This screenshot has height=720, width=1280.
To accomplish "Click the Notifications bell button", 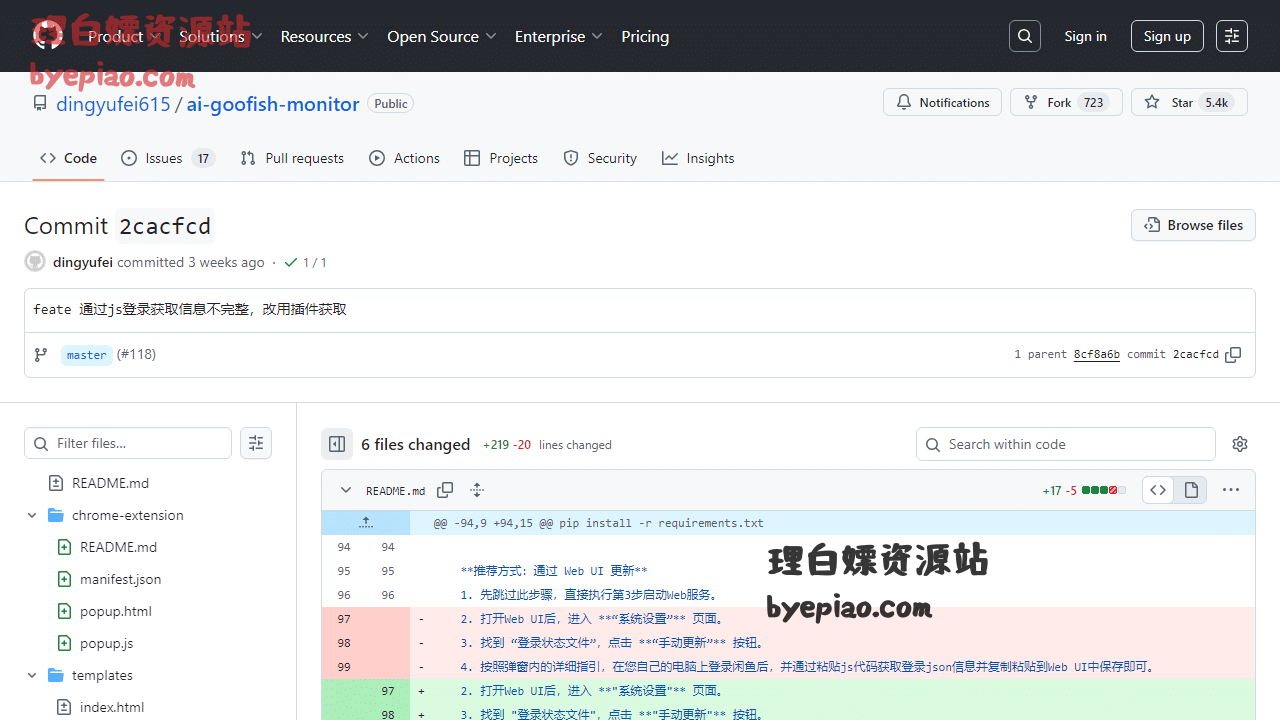I will point(942,102).
